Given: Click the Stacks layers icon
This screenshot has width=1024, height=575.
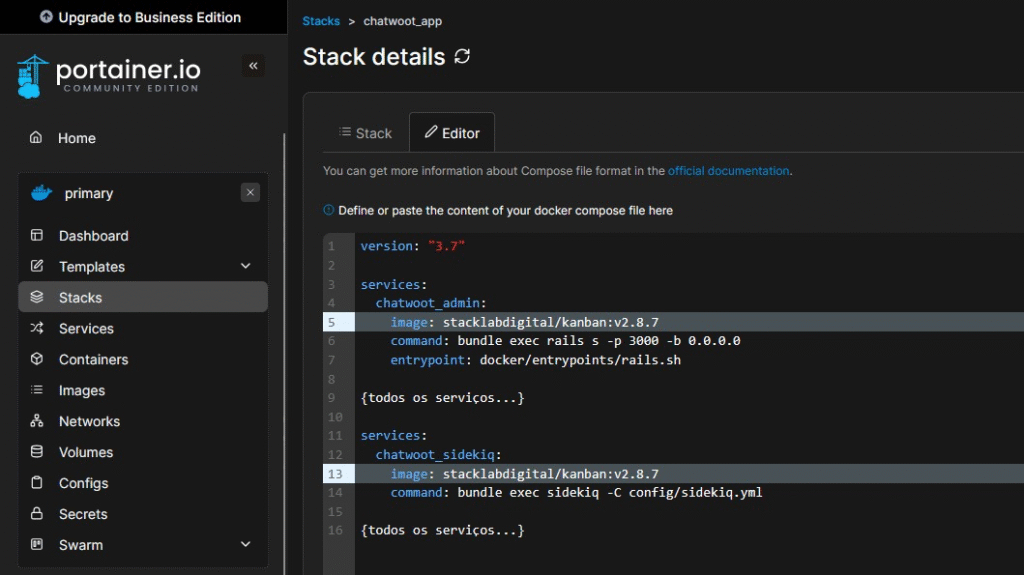Looking at the screenshot, I should tap(37, 297).
